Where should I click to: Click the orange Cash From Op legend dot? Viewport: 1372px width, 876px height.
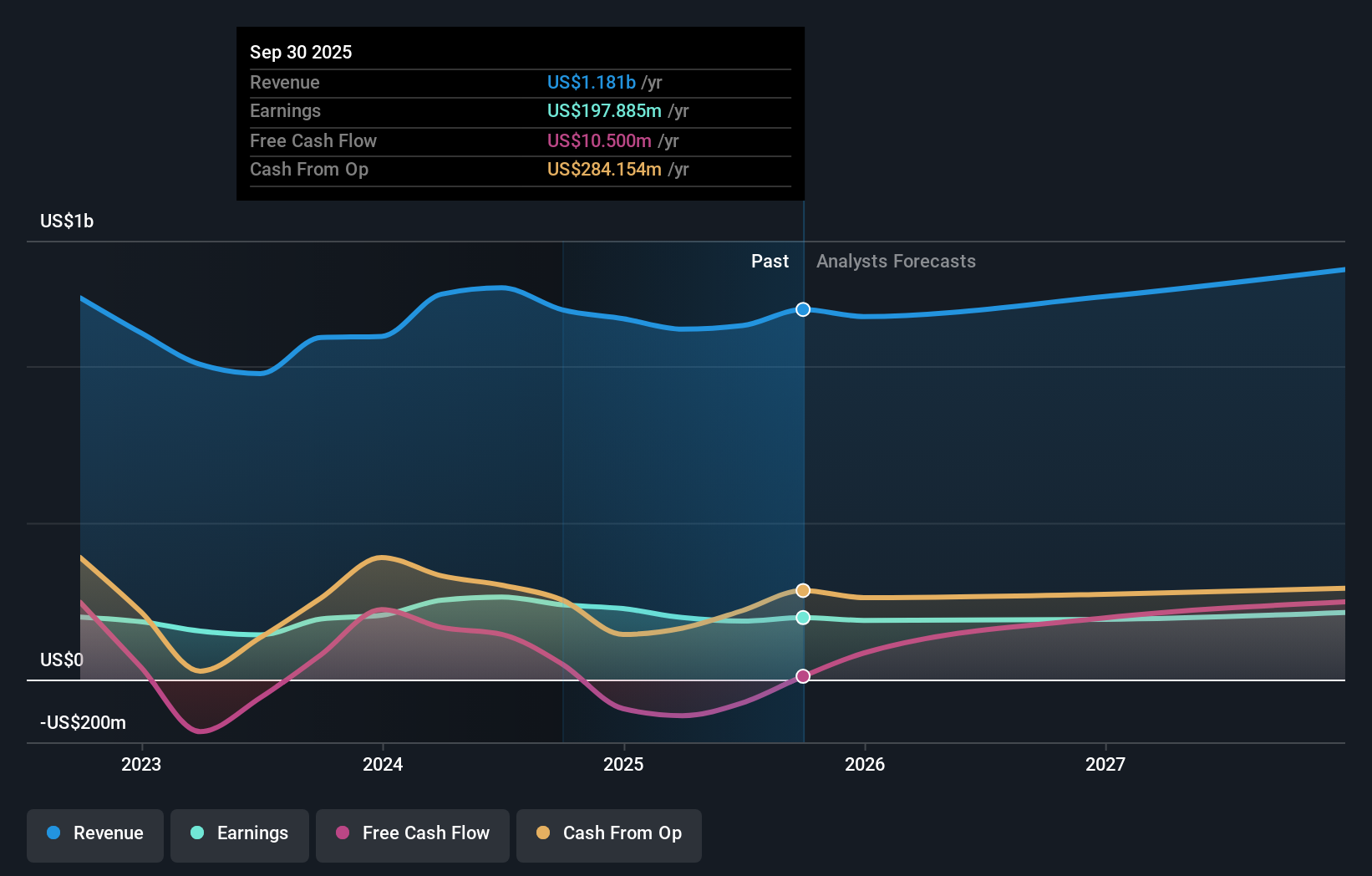pos(543,833)
